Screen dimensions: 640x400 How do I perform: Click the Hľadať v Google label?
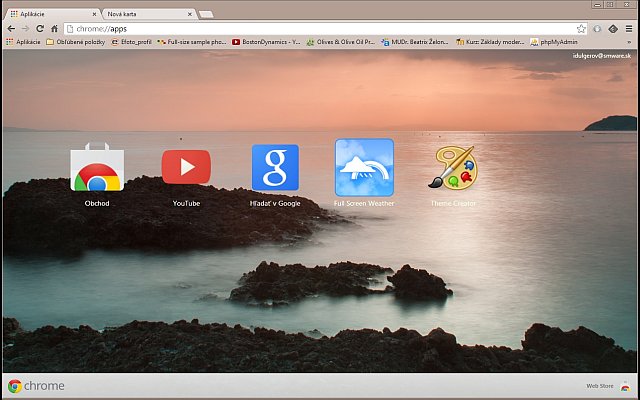275,203
